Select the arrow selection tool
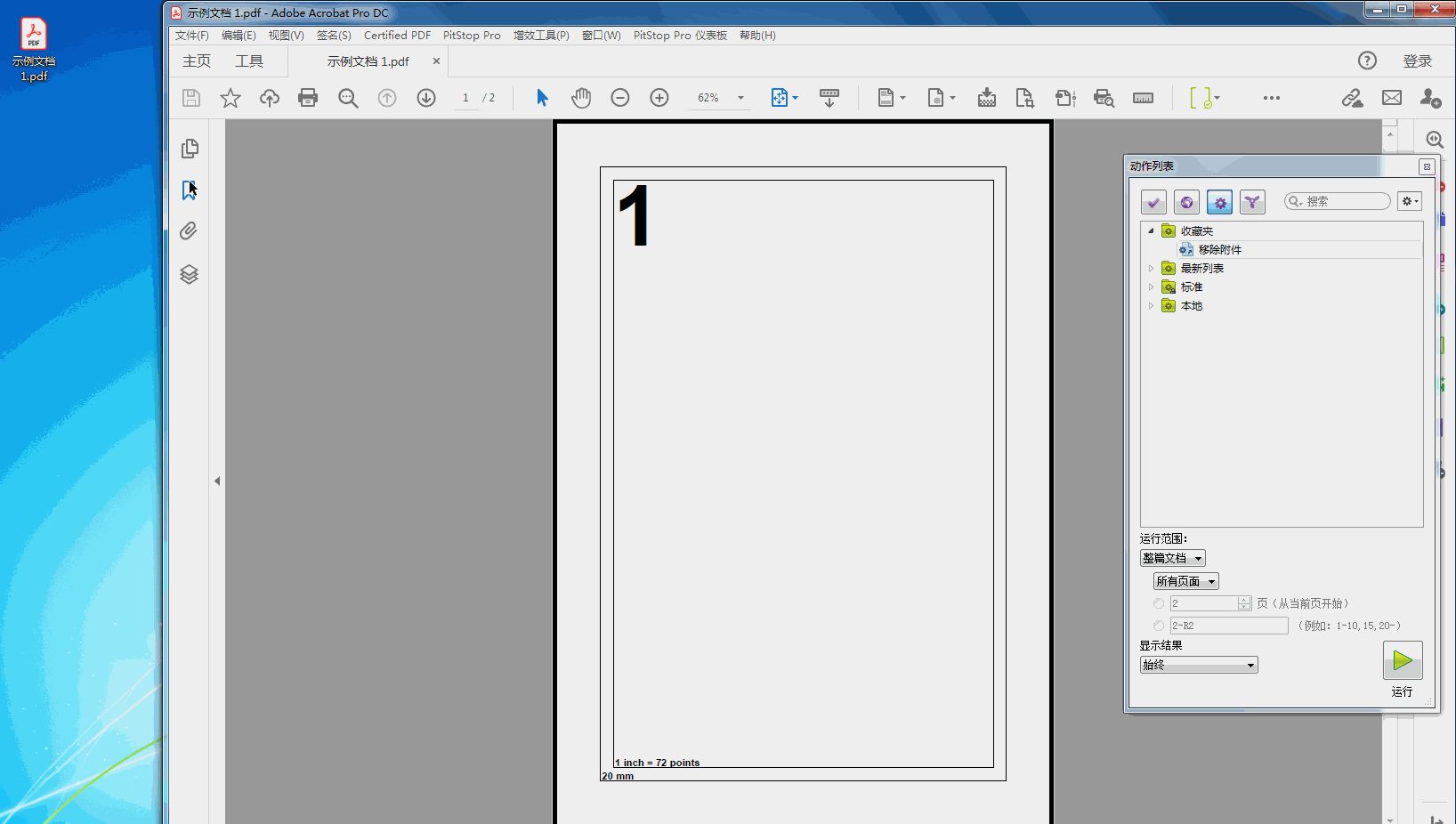The image size is (1456, 824). (x=542, y=98)
